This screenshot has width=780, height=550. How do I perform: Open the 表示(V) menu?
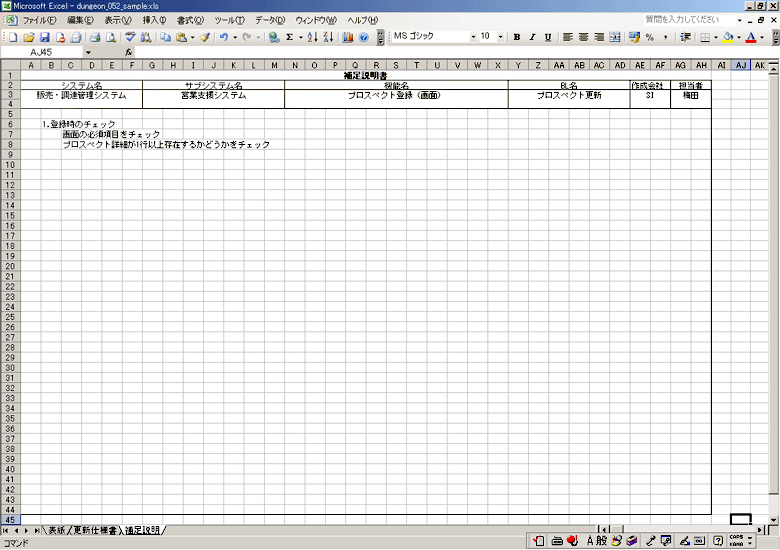[x=118, y=20]
